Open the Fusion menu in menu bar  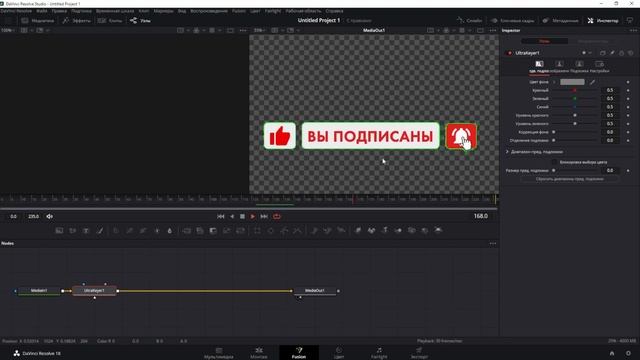tap(239, 11)
